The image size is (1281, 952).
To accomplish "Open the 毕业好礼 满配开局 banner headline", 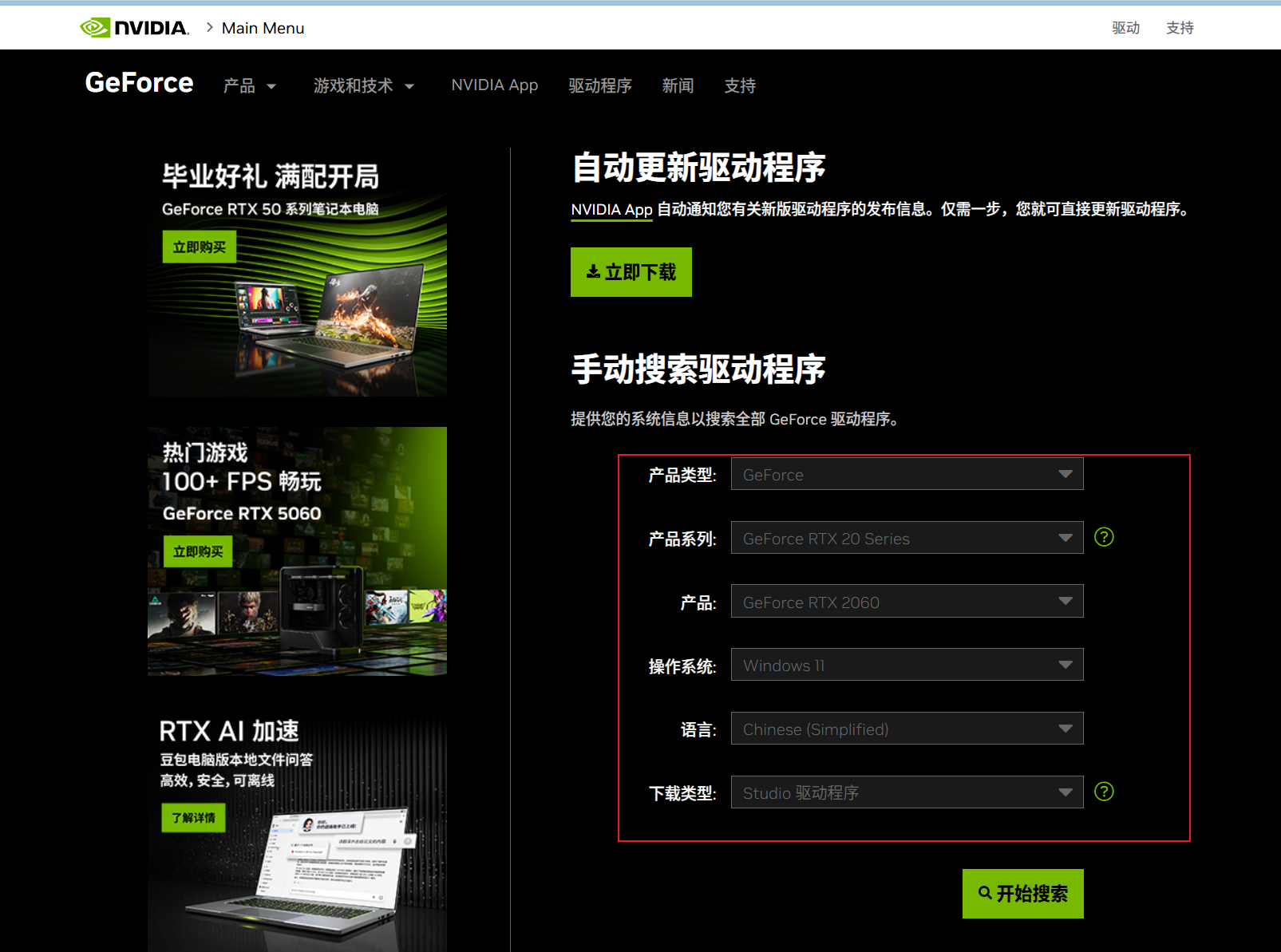I will tap(271, 176).
